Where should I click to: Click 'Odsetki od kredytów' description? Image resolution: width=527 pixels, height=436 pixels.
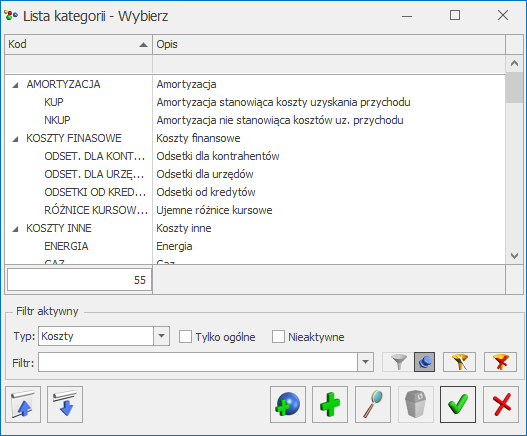[x=206, y=192]
